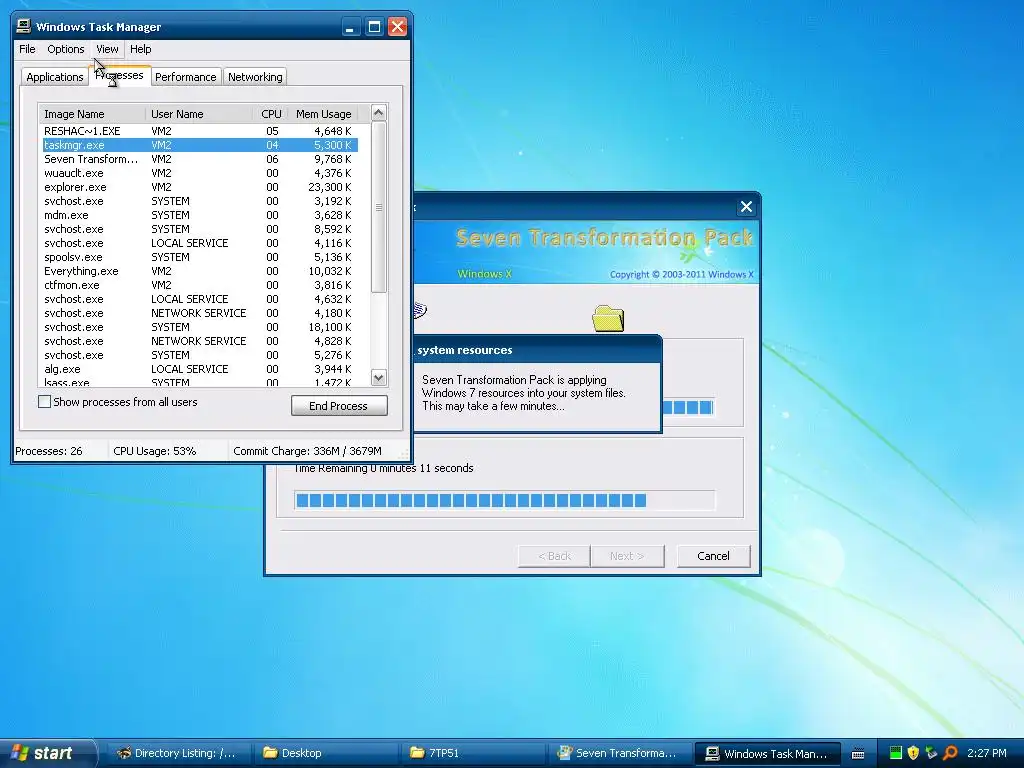Click the yellow folder icon in installer

pos(608,319)
